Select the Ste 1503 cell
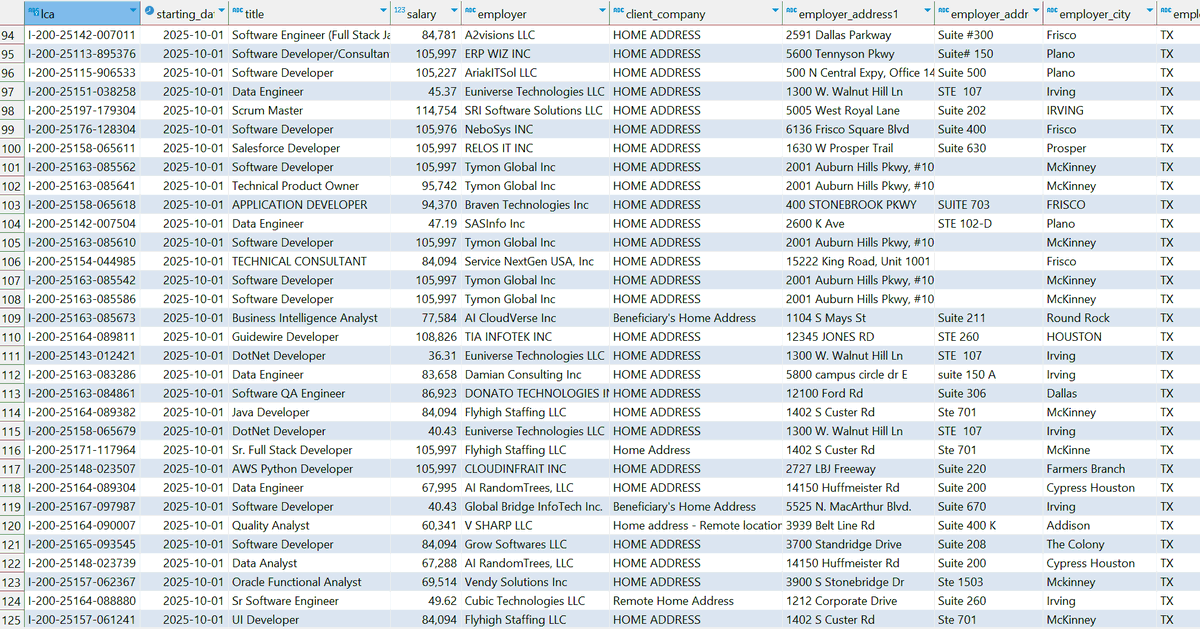 click(989, 582)
